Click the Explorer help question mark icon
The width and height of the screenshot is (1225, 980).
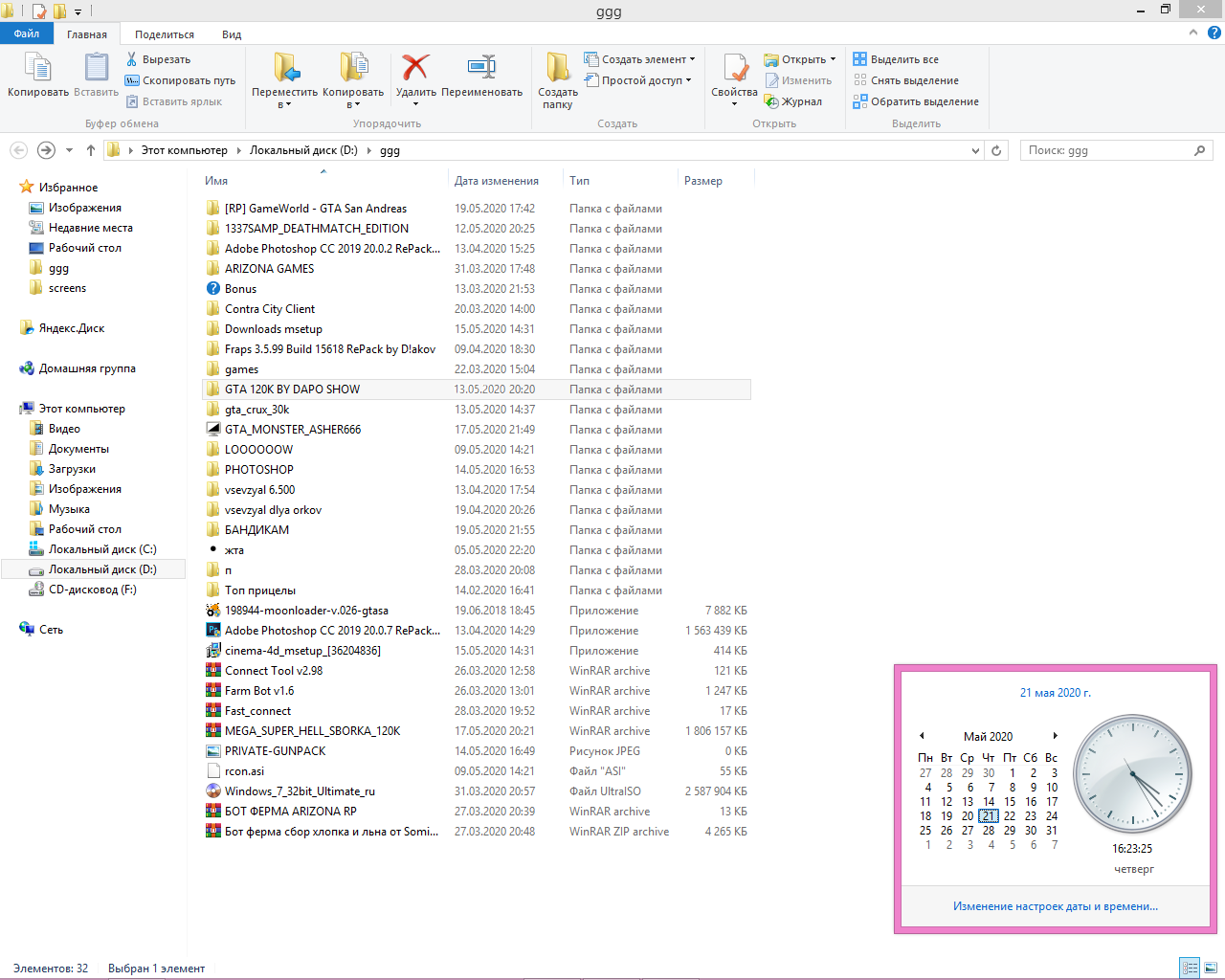pyautogui.click(x=1214, y=33)
